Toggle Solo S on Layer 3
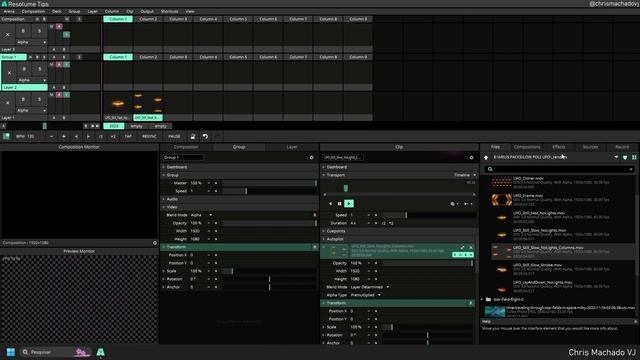The height and width of the screenshot is (360, 640). [x=39, y=31]
